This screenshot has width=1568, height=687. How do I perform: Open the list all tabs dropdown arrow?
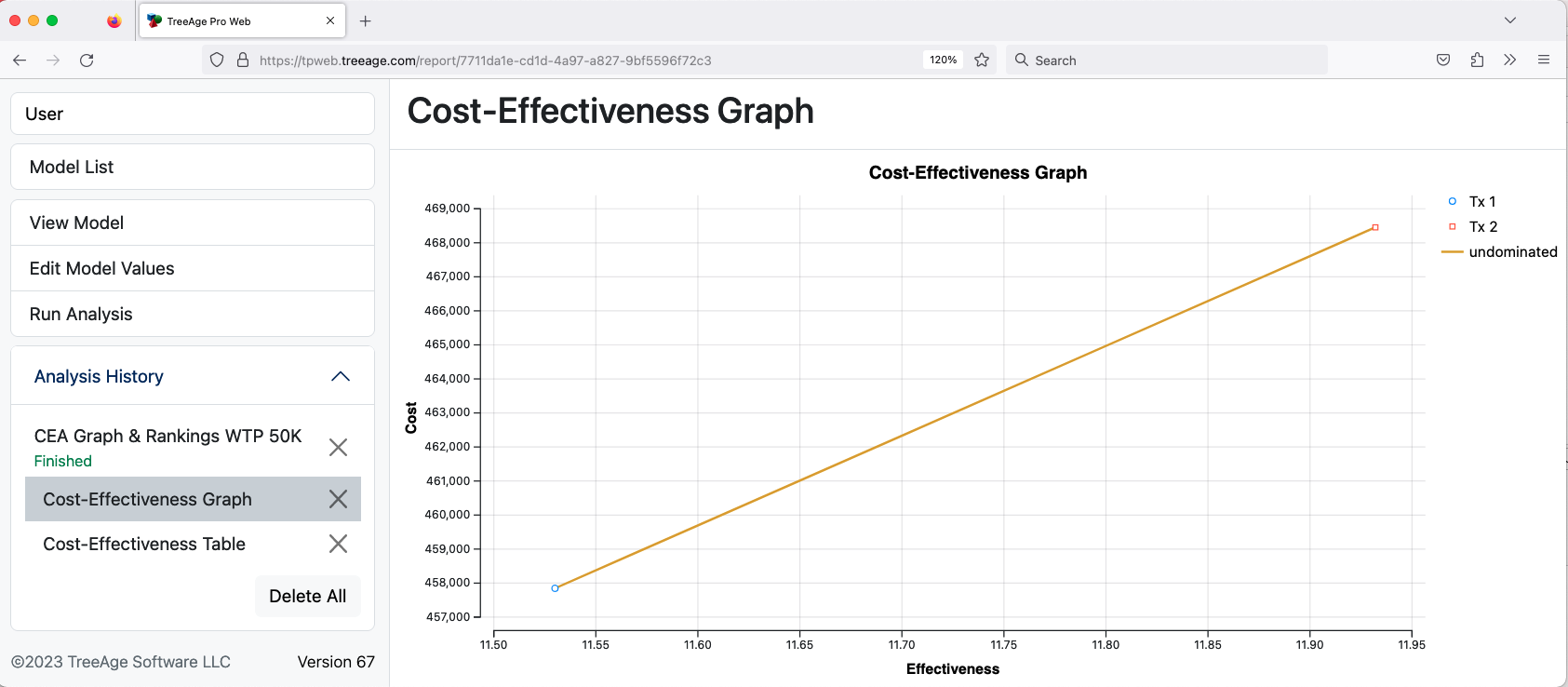point(1510,20)
